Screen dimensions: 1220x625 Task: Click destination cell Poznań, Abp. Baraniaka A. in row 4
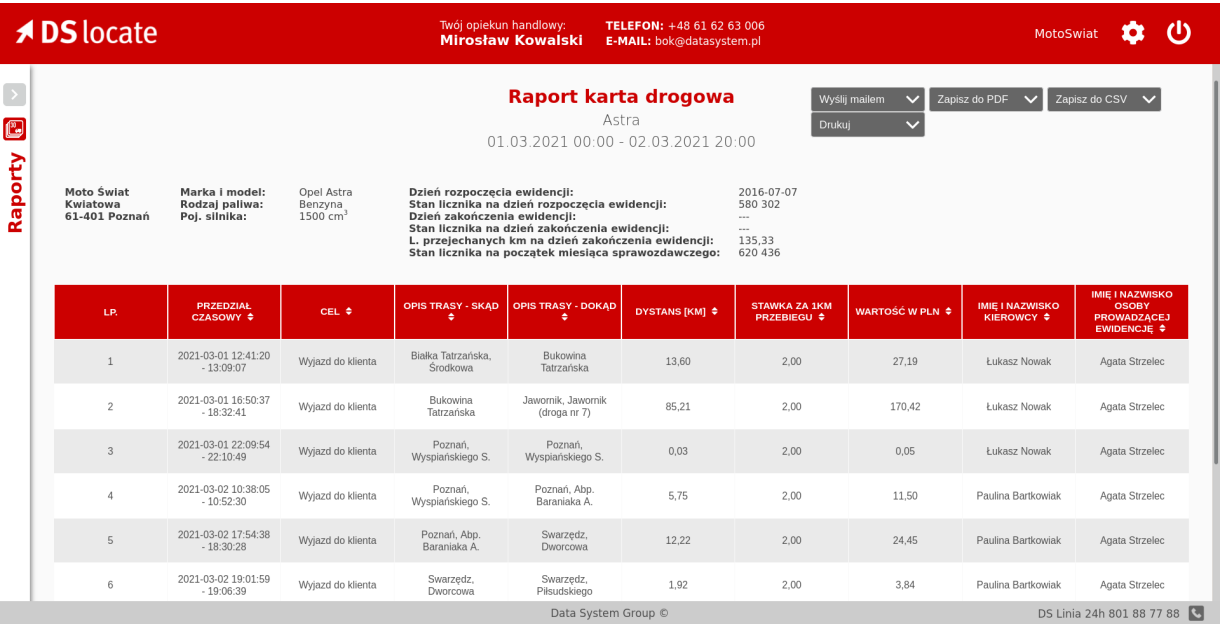pos(564,496)
